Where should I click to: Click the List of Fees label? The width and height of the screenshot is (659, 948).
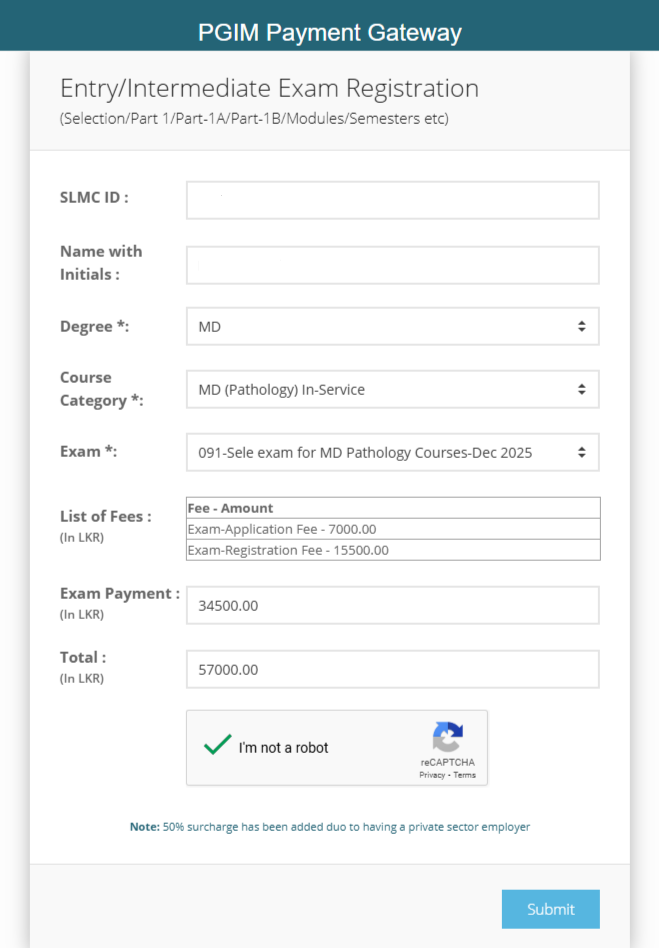[x=105, y=516]
